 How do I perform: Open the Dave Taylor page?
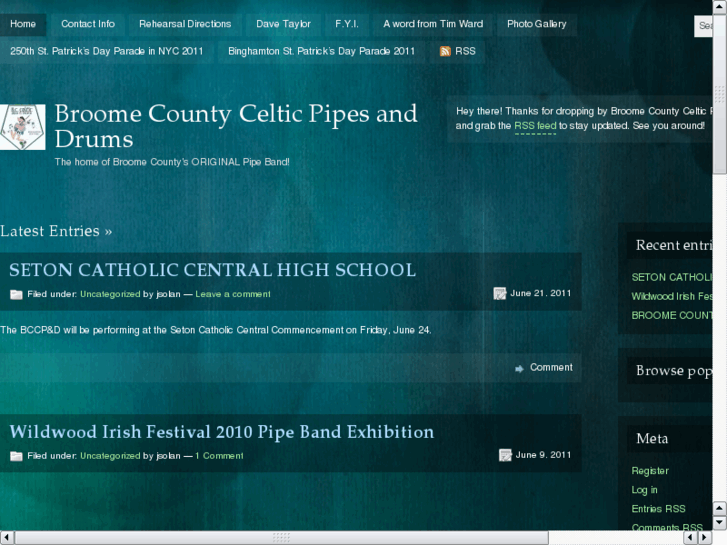pos(283,24)
